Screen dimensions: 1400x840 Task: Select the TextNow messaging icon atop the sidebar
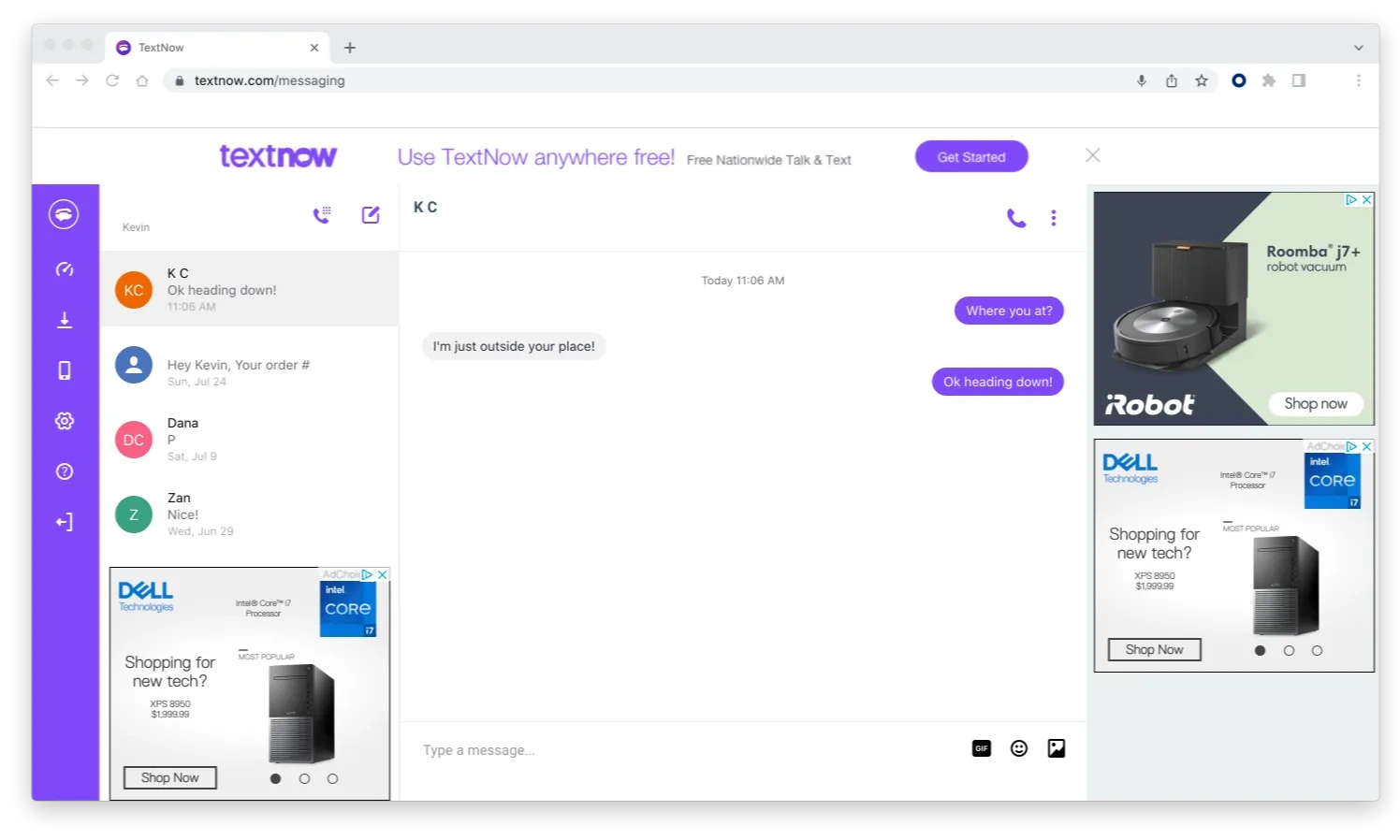click(x=64, y=213)
